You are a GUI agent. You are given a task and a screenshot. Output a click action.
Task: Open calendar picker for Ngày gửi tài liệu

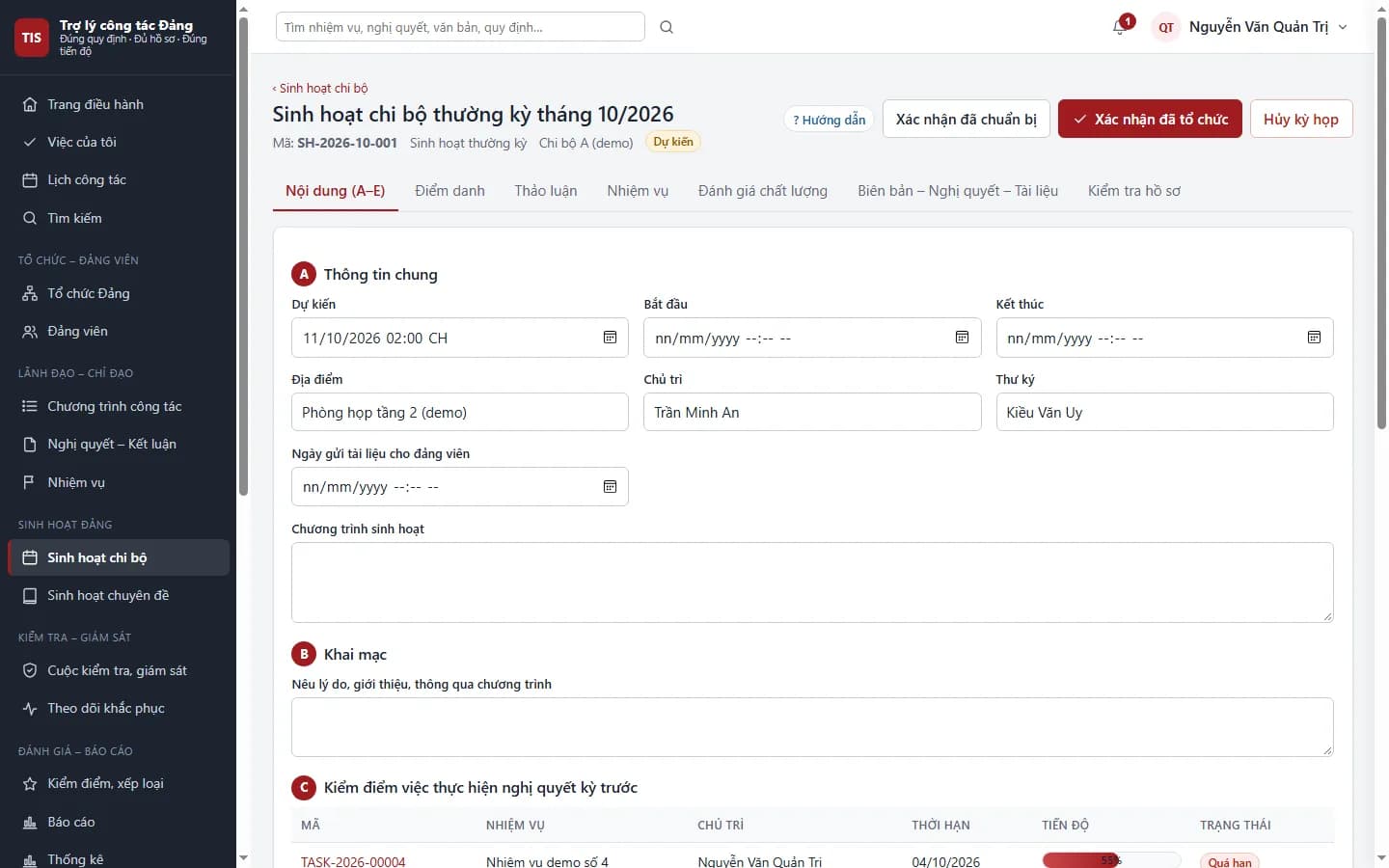610,487
